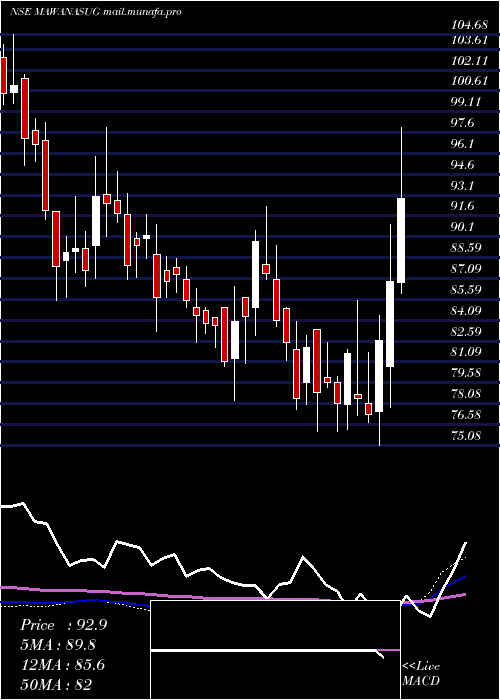Click the NSE MAWANASUG mail.munafa.pro title text

point(96,12)
